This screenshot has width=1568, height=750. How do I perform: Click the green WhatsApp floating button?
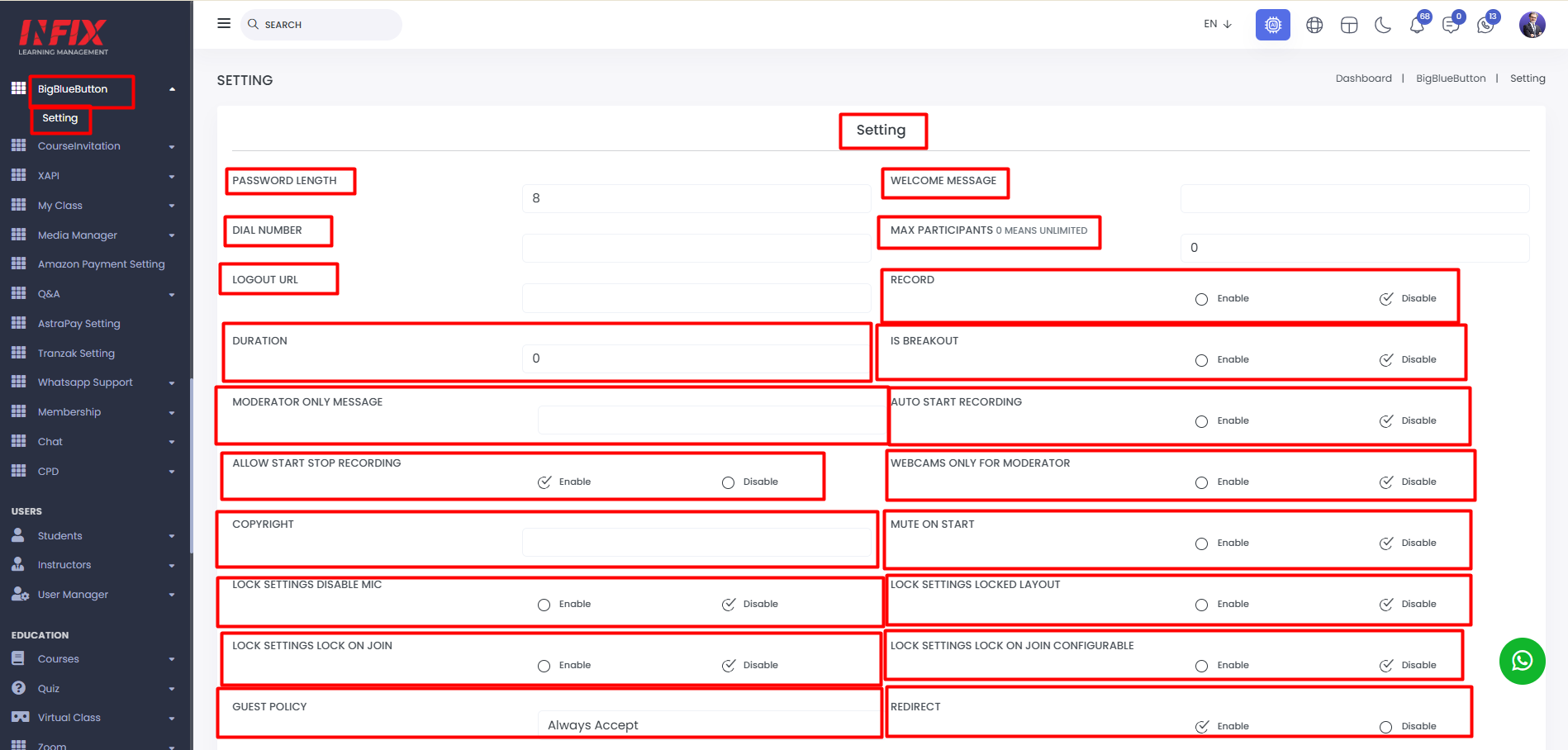(1523, 661)
